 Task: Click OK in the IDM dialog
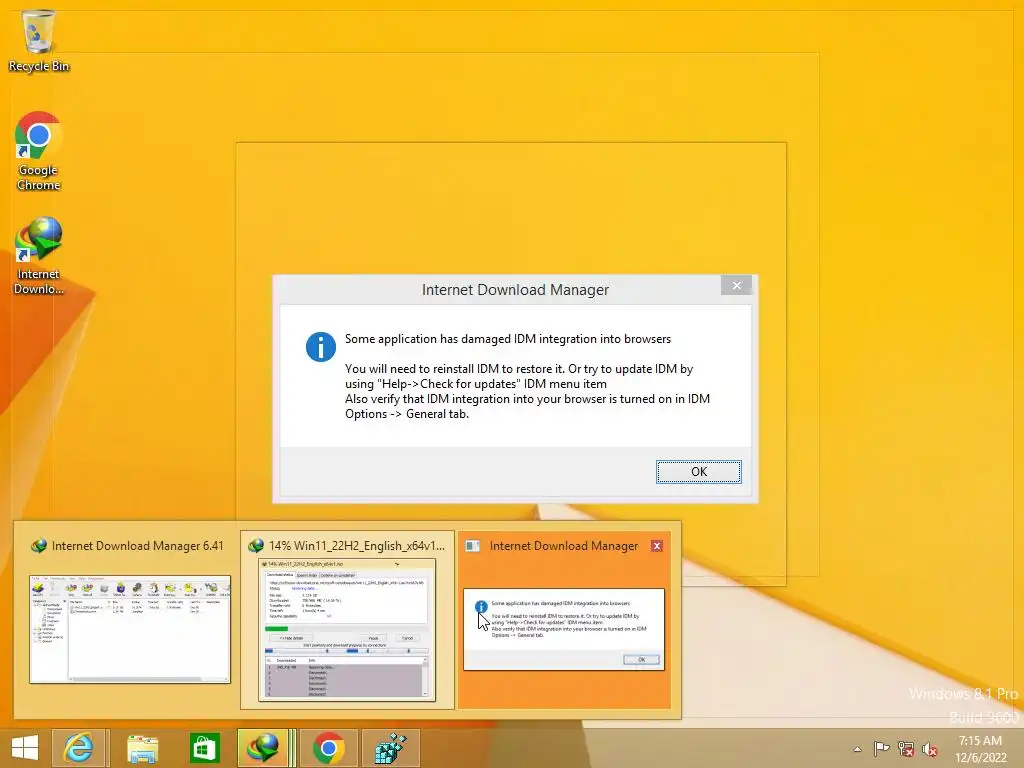coord(698,472)
